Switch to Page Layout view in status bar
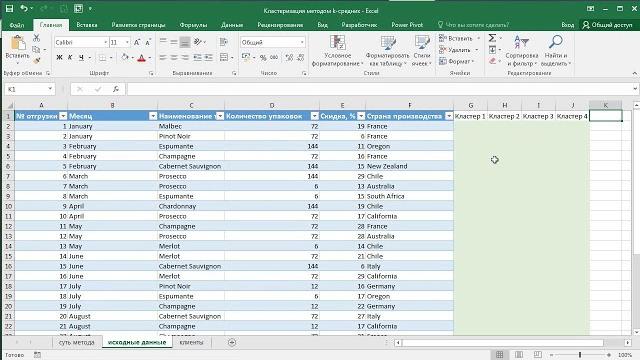 [519, 355]
